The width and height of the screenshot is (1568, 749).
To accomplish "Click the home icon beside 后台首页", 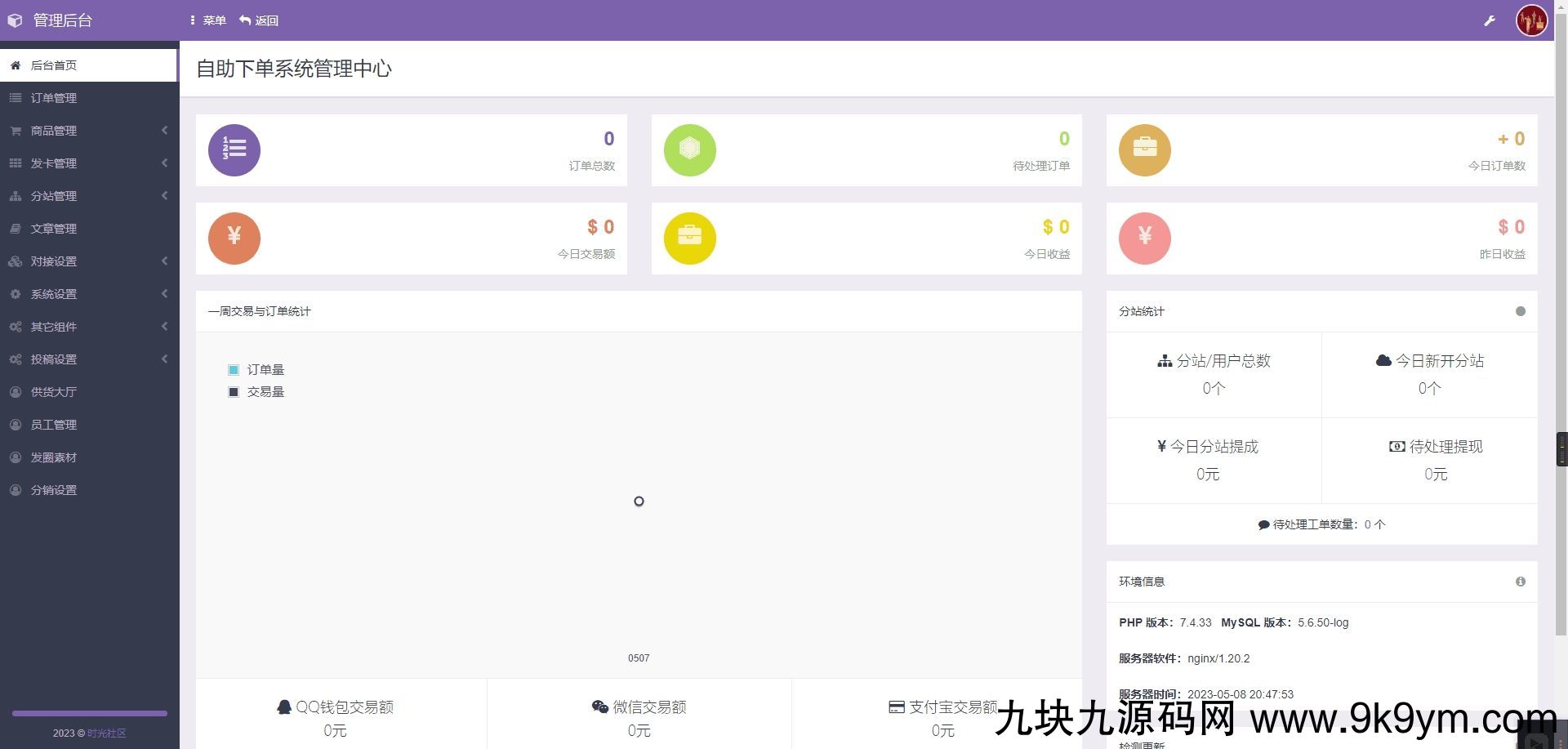I will click(15, 65).
